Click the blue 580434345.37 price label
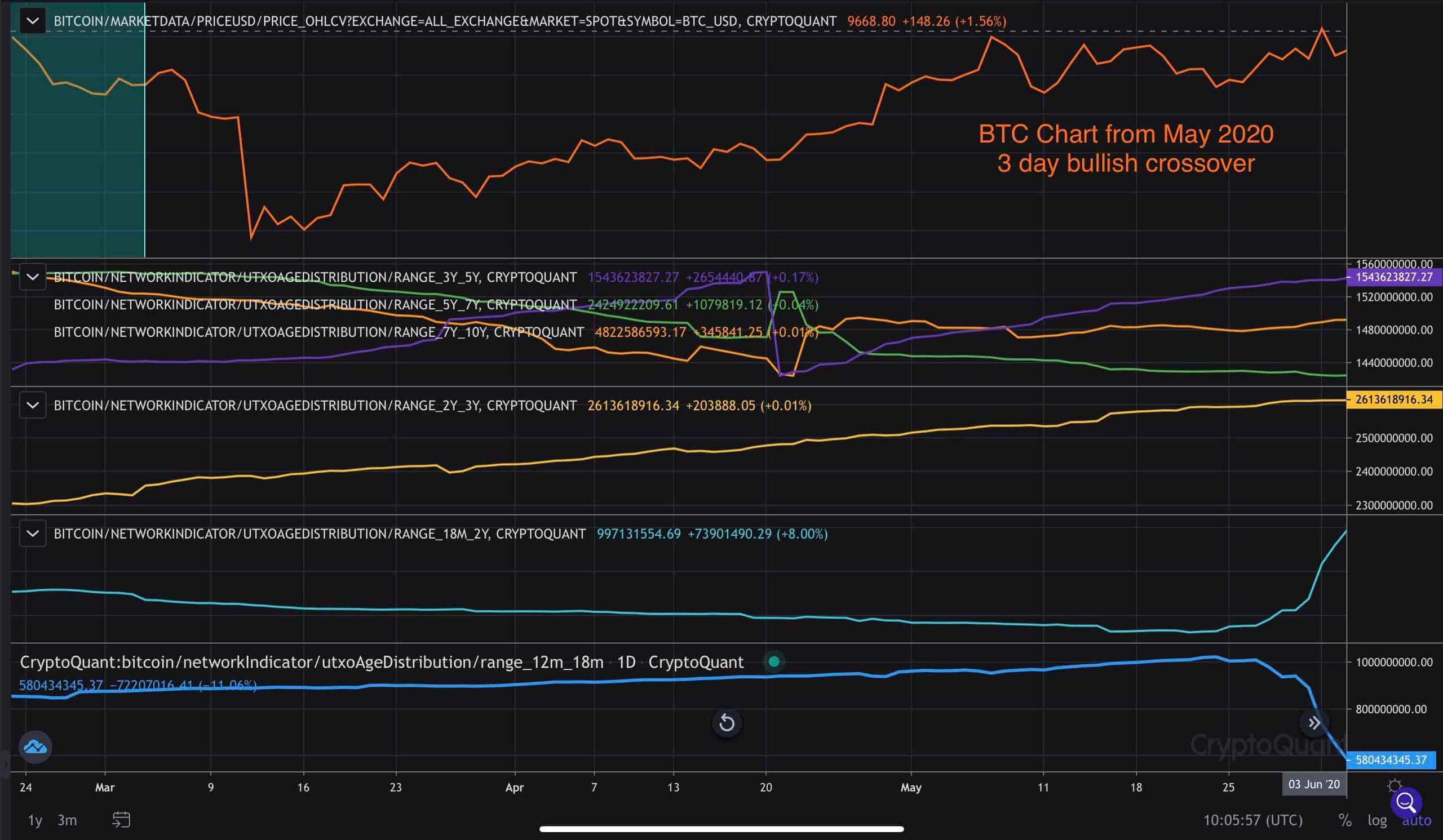The width and height of the screenshot is (1443, 840). (x=1392, y=760)
